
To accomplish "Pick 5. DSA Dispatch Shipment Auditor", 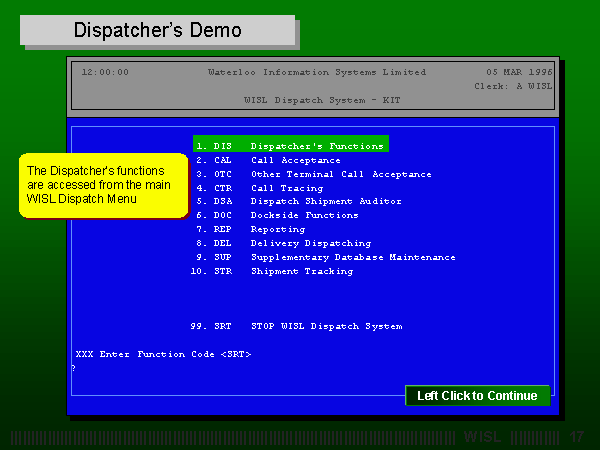I will [x=299, y=201].
